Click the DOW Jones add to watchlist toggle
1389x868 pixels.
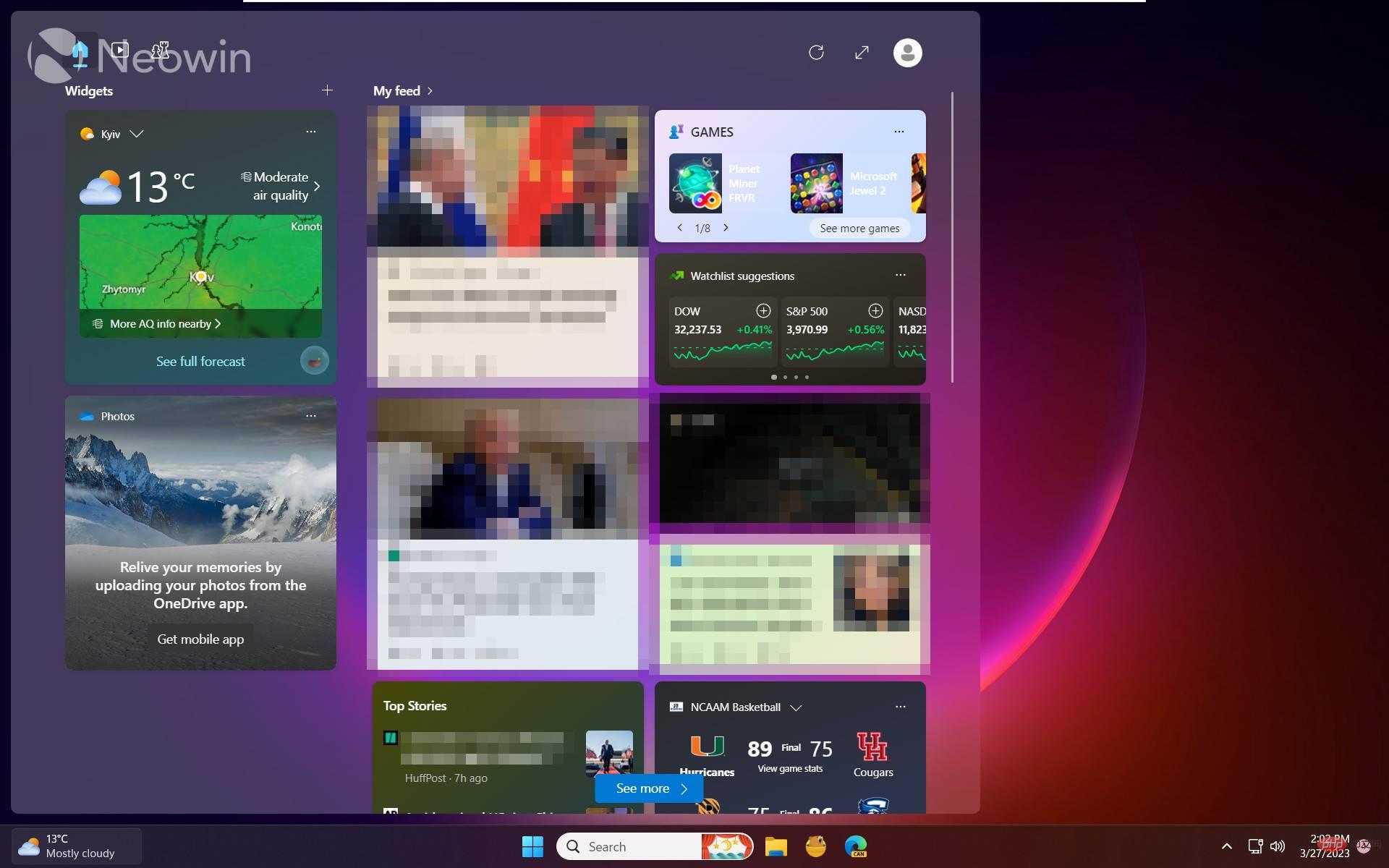pyautogui.click(x=762, y=310)
